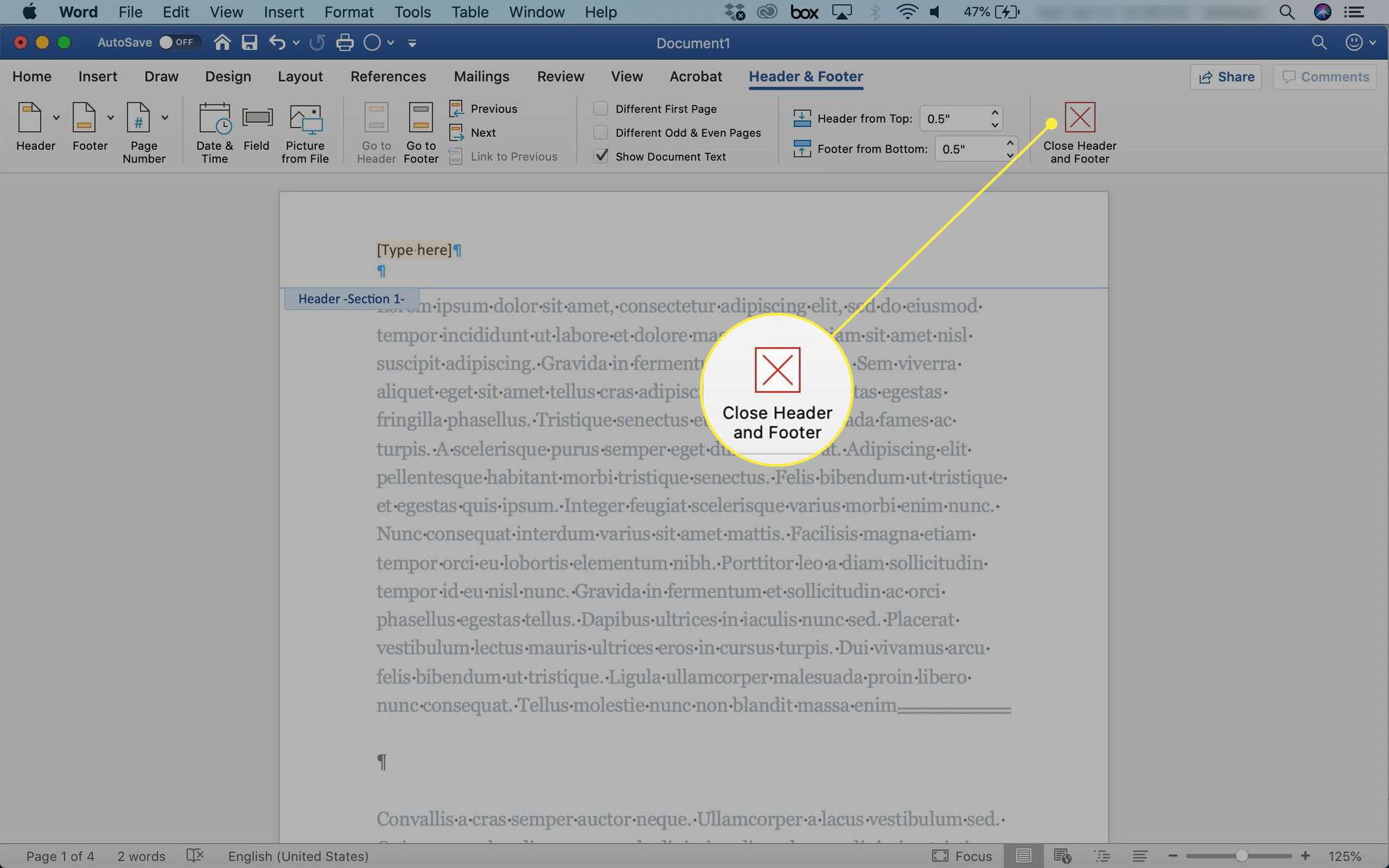
Task: Enable Focus mode
Action: (962, 856)
